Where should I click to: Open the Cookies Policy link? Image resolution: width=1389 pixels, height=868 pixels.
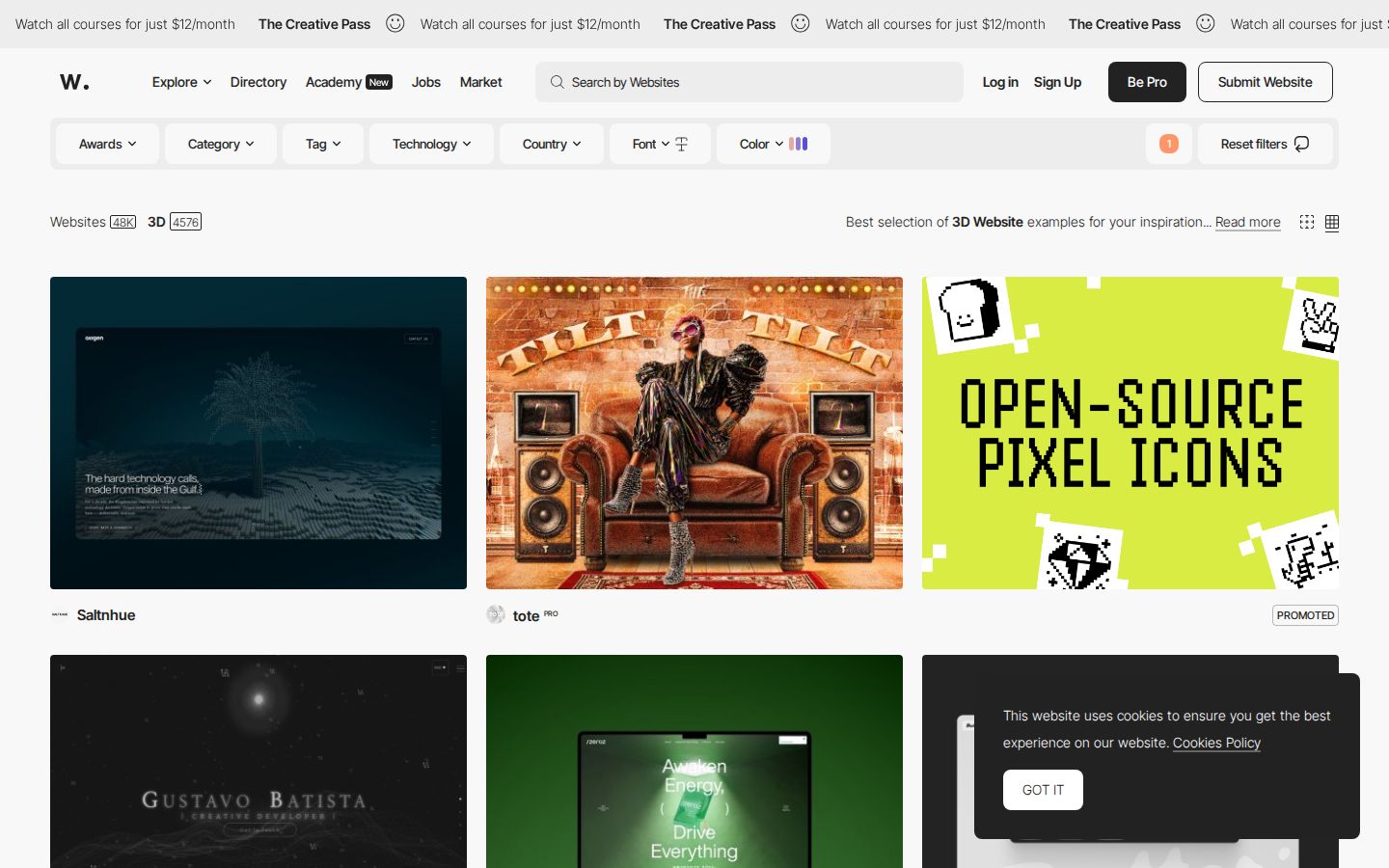pyautogui.click(x=1216, y=743)
